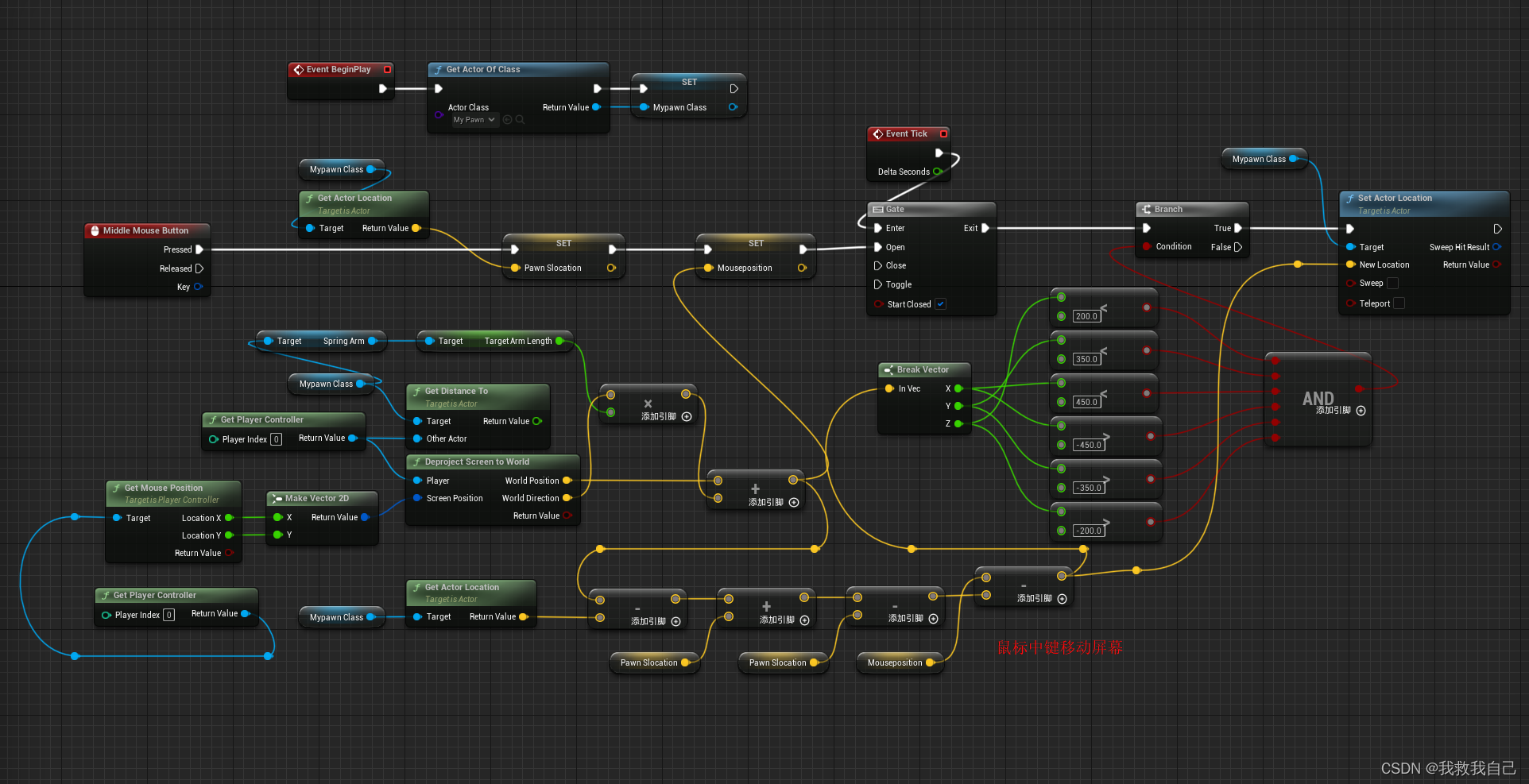Add pin on the subtract node after Get Actor Location
This screenshot has height=784, width=1529.
pyautogui.click(x=675, y=621)
